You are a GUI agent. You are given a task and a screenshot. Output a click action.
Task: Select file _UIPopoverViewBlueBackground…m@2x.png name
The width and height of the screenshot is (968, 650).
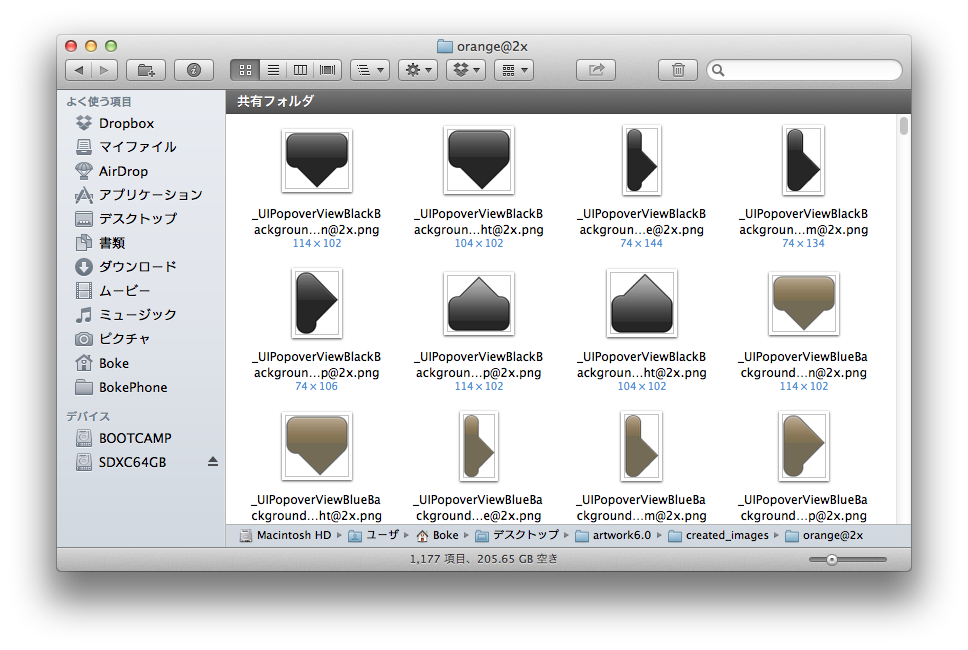click(x=641, y=507)
